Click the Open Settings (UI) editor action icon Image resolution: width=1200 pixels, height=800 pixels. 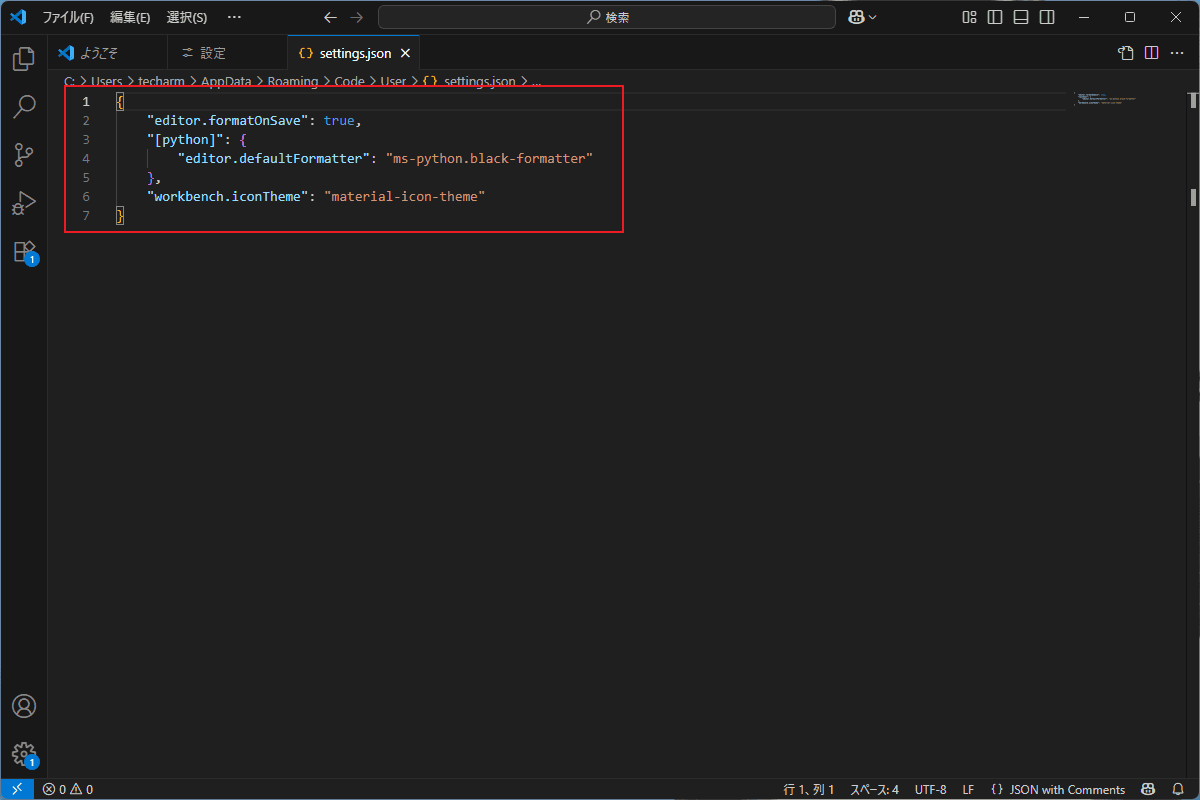pos(1126,53)
